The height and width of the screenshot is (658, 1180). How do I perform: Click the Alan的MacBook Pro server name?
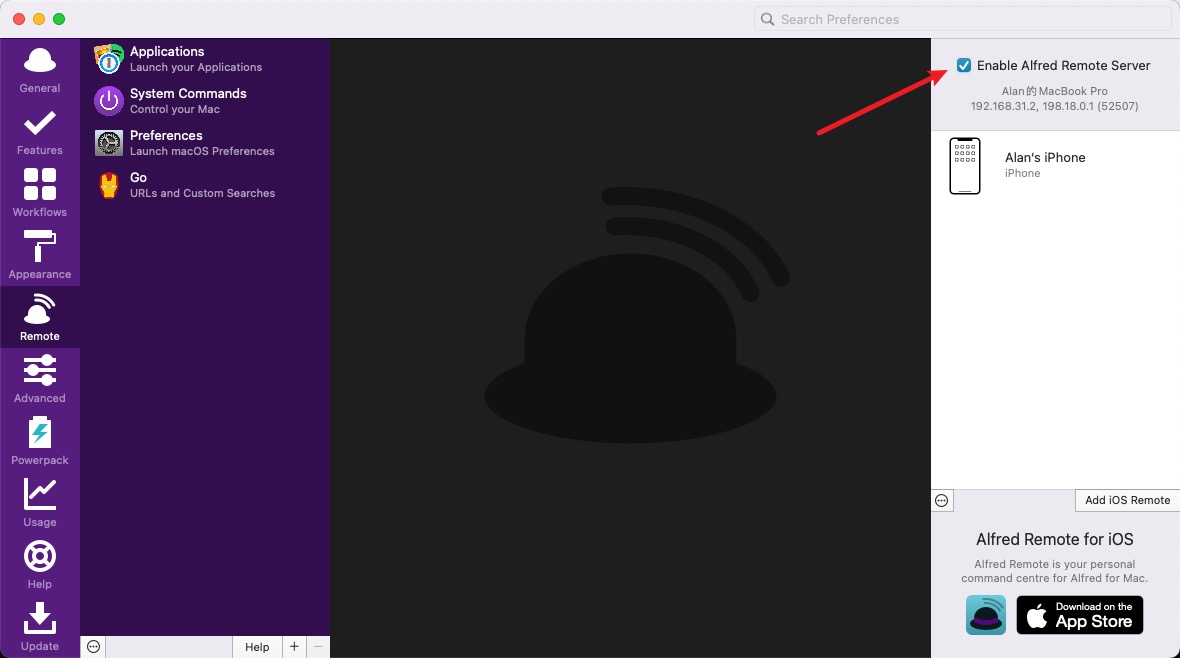[x=1054, y=91]
